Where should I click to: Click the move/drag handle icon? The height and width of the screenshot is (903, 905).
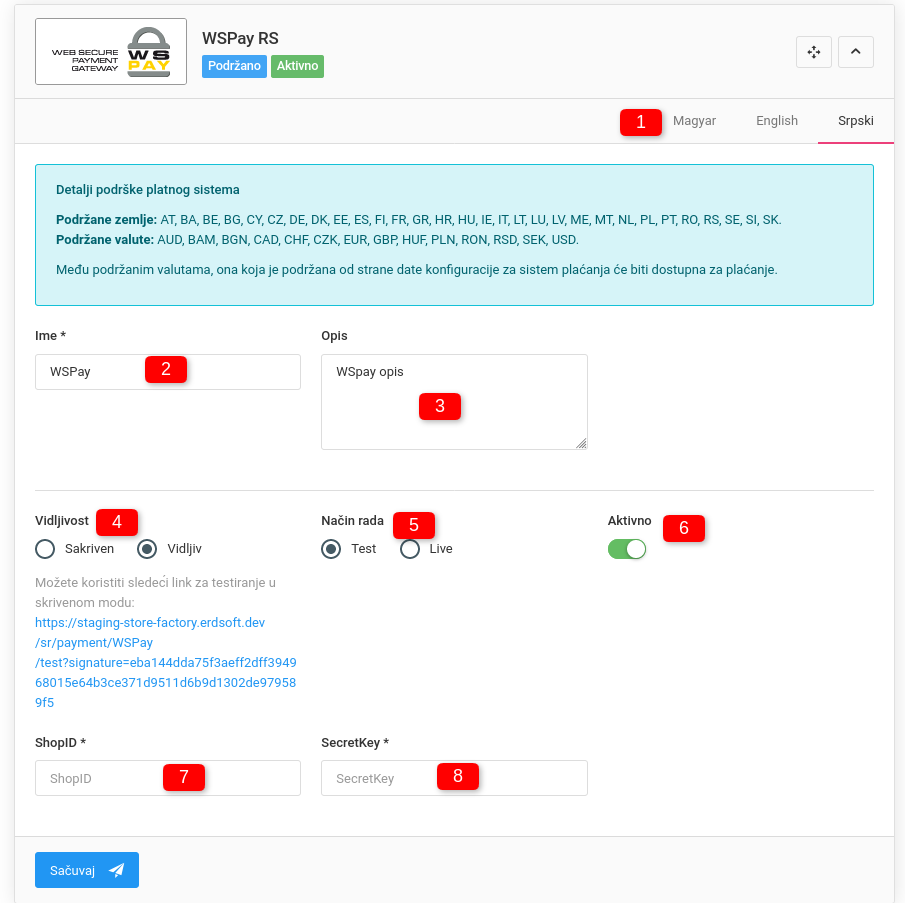point(813,52)
